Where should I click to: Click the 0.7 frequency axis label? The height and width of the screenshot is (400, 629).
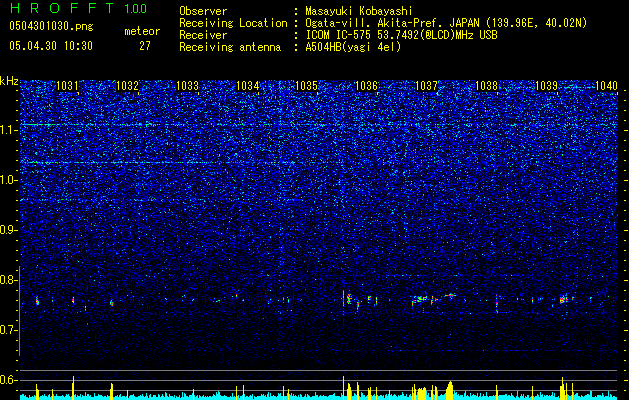8,330
